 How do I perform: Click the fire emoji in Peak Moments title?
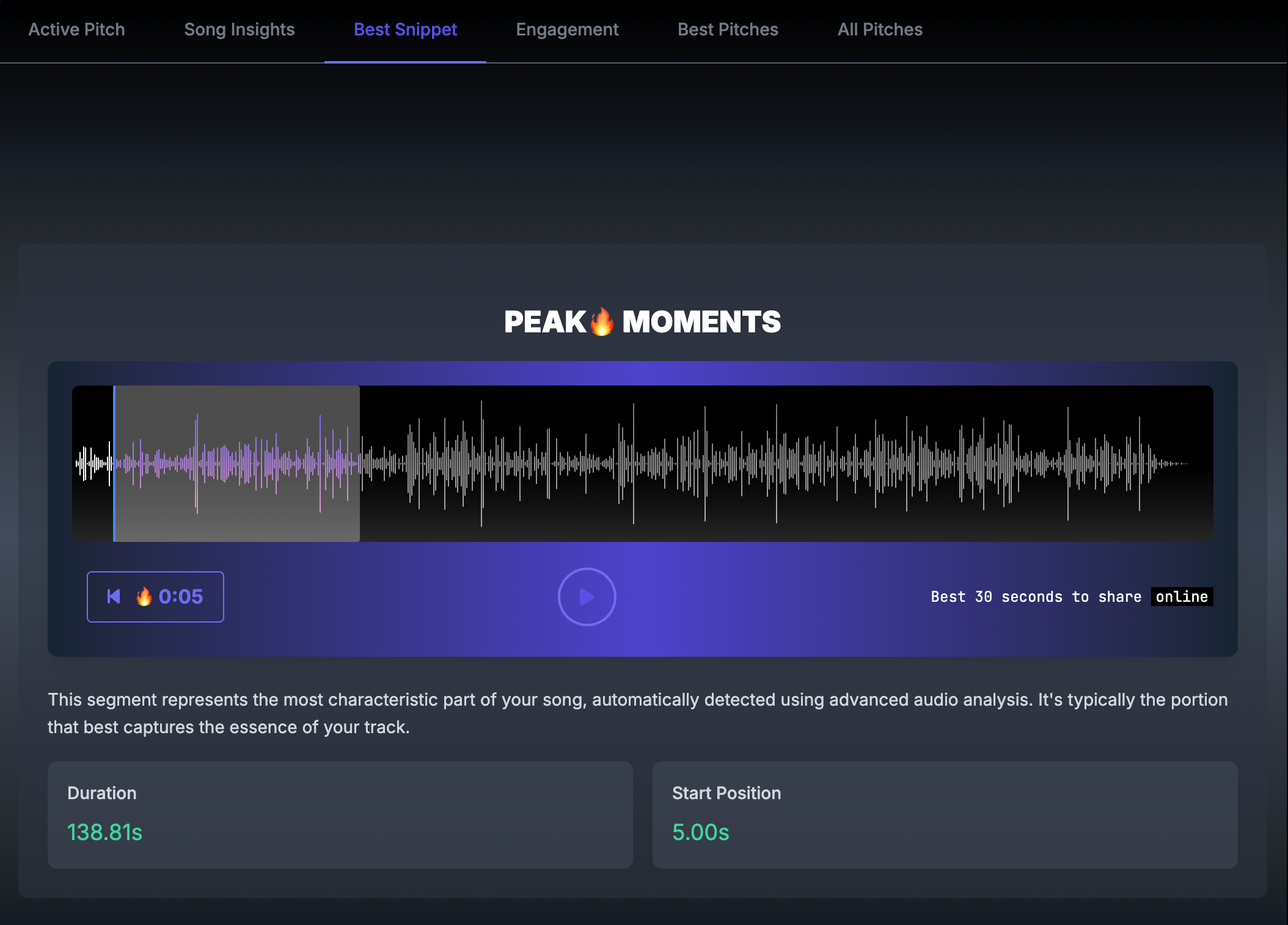602,322
